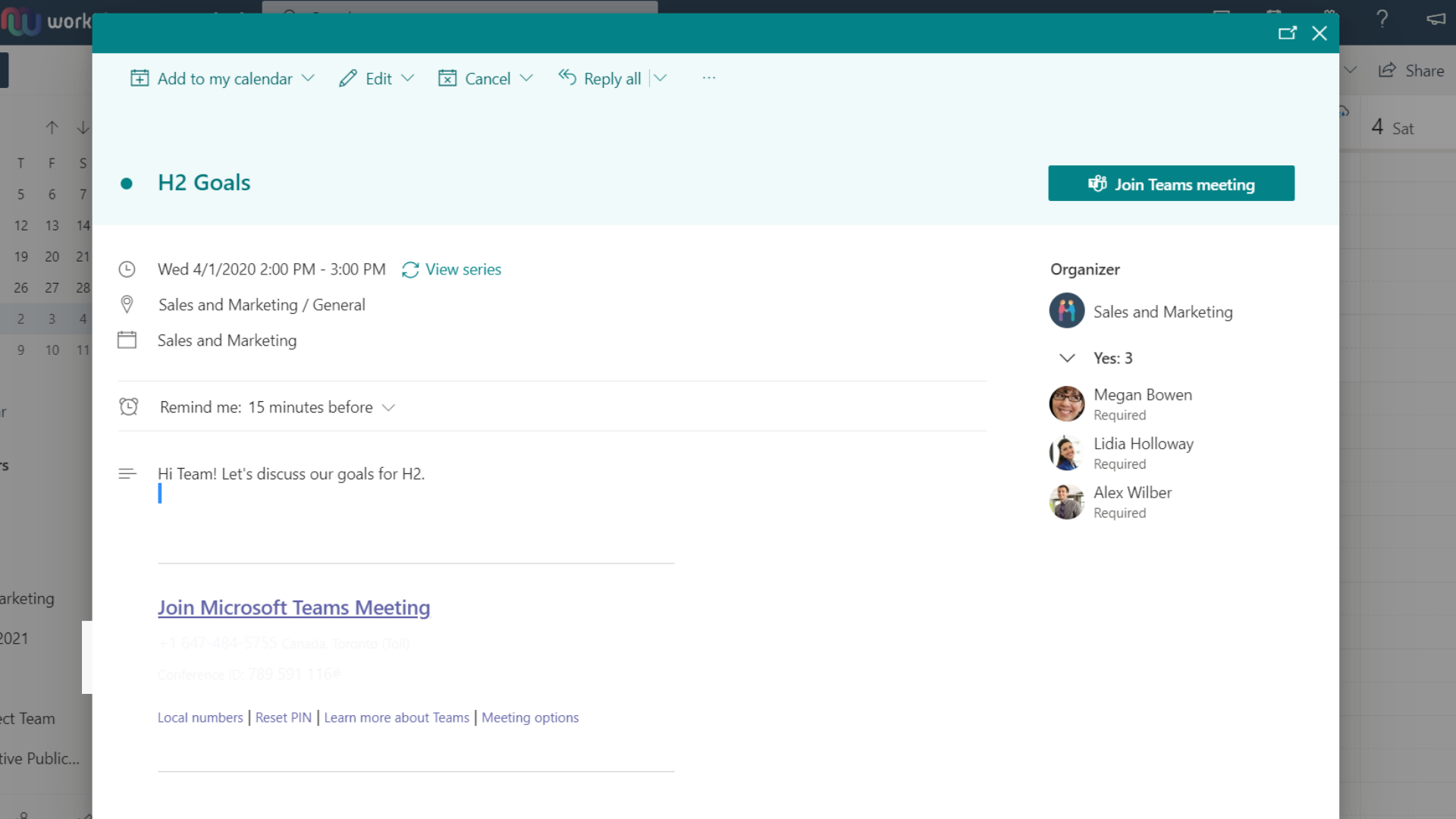Click the Sales and Marketing / General location
The image size is (1456, 819).
pyautogui.click(x=262, y=305)
